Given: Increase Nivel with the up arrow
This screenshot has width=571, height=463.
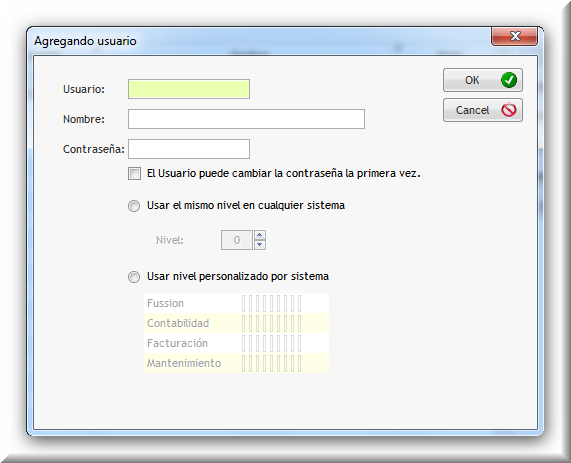Looking at the screenshot, I should coord(260,235).
